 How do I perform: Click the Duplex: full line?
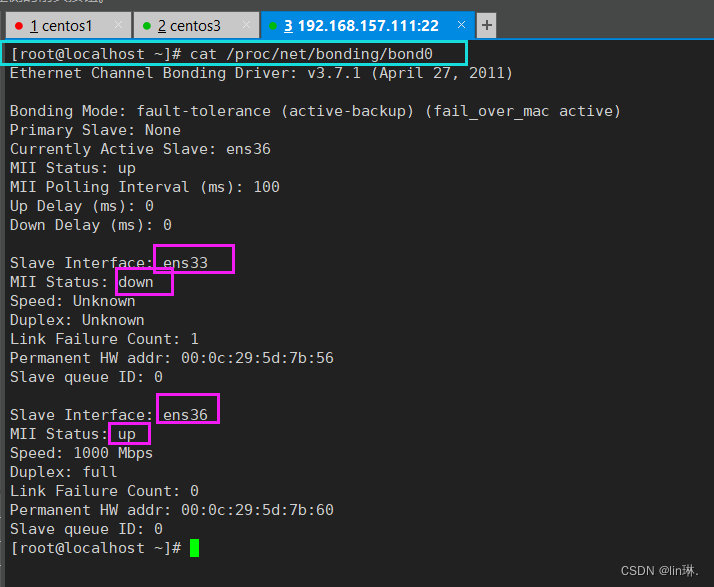pos(64,472)
